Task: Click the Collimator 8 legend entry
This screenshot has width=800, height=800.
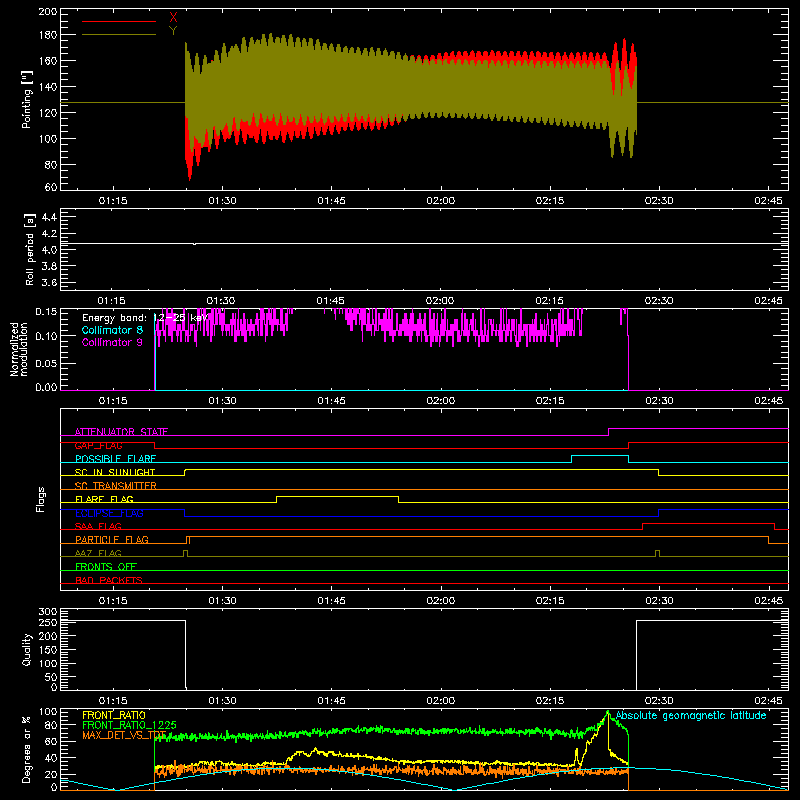Action: [112, 330]
